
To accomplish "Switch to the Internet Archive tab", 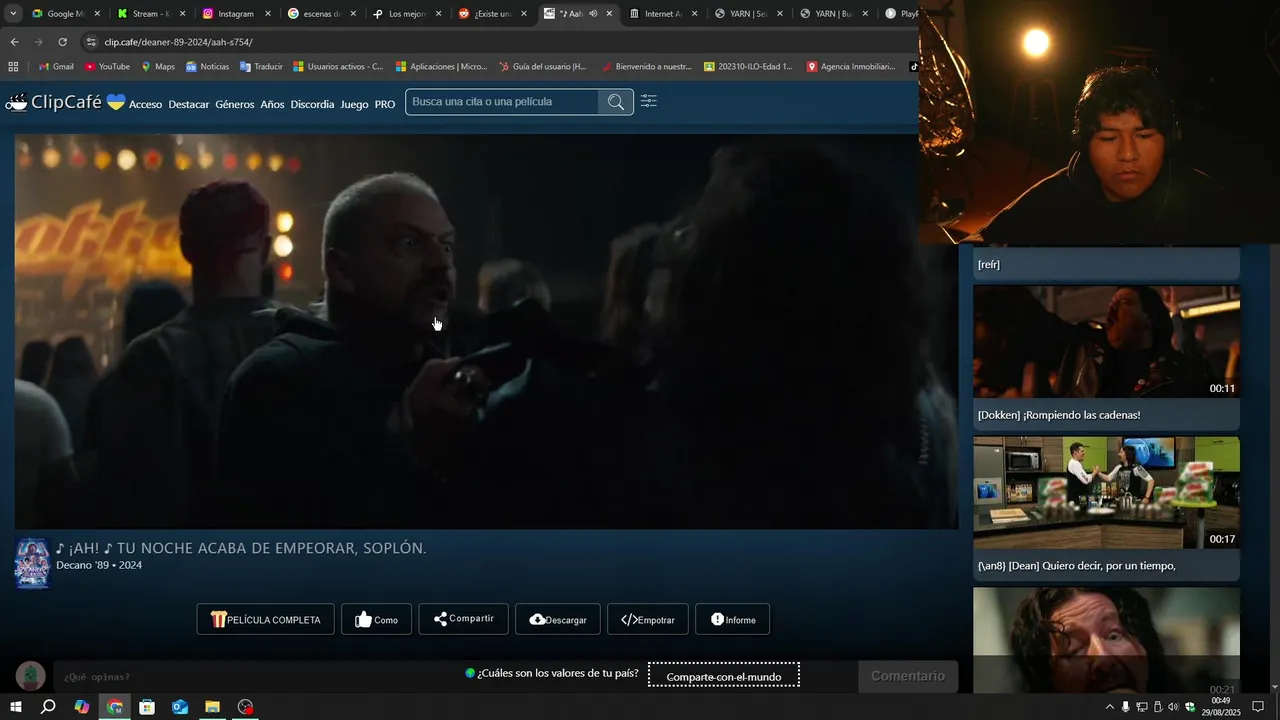I will (663, 14).
